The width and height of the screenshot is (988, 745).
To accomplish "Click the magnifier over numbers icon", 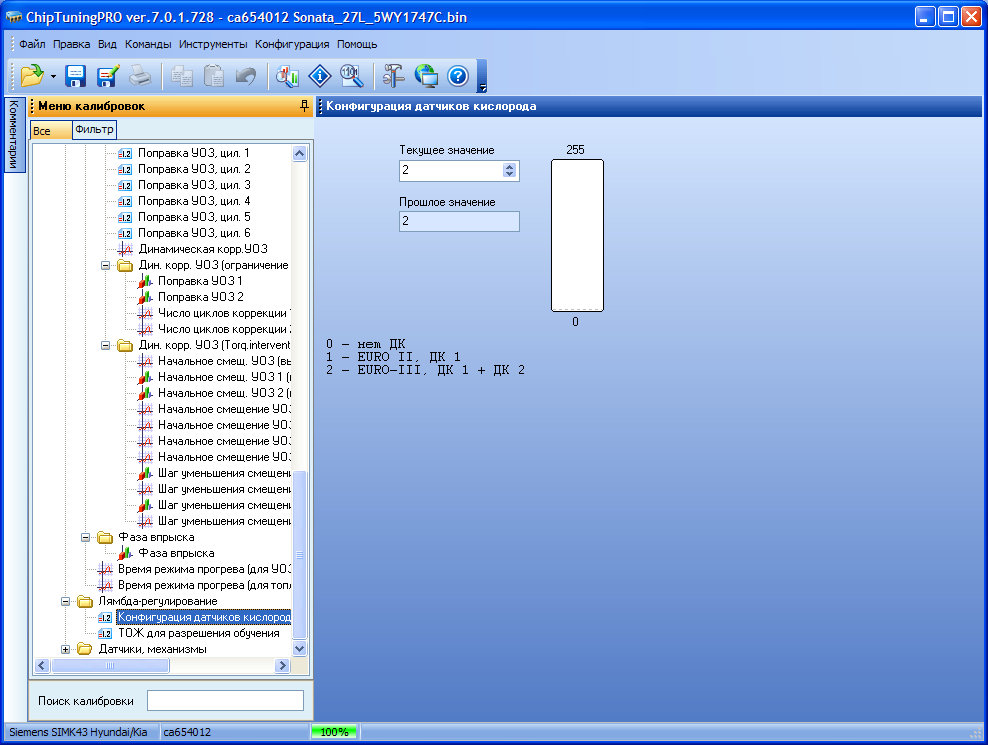I will [x=350, y=76].
